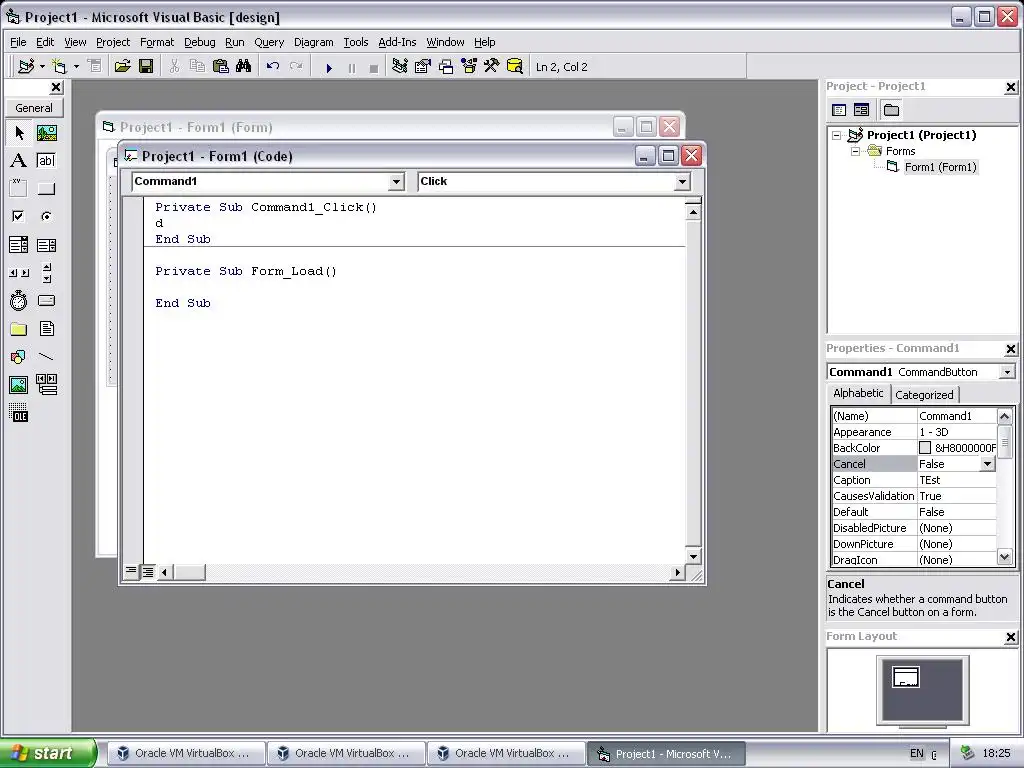Open Object Browser from toolbar
This screenshot has height=768, width=1024.
pyautogui.click(x=469, y=67)
